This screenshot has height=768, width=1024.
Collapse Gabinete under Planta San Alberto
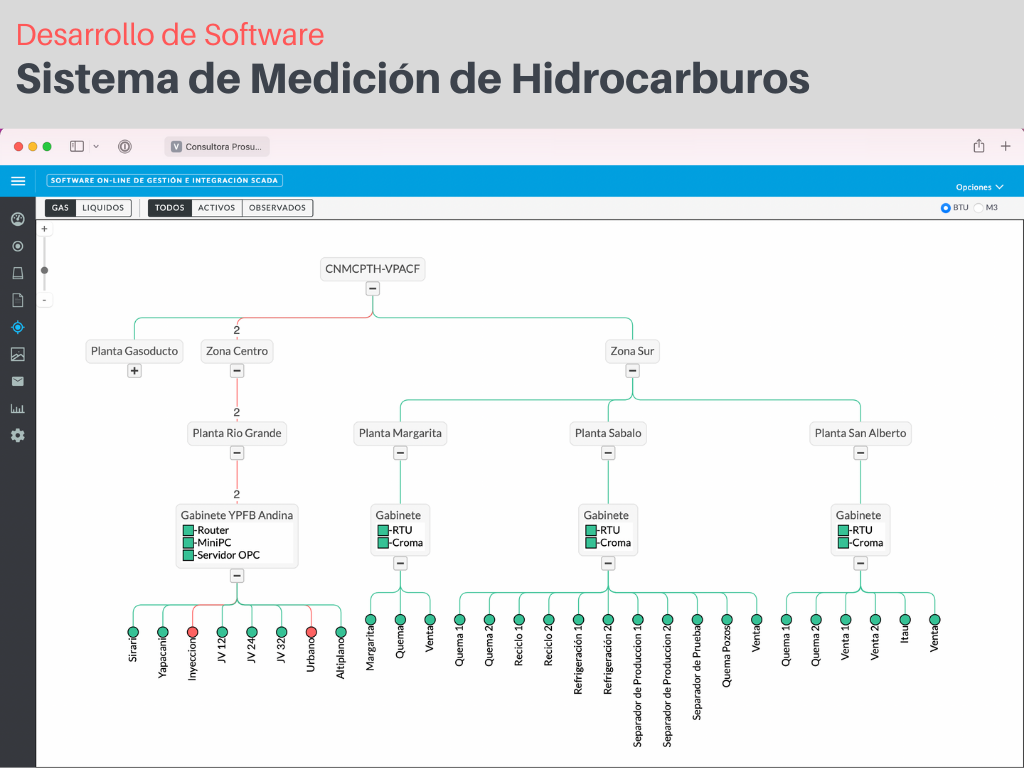[860, 563]
